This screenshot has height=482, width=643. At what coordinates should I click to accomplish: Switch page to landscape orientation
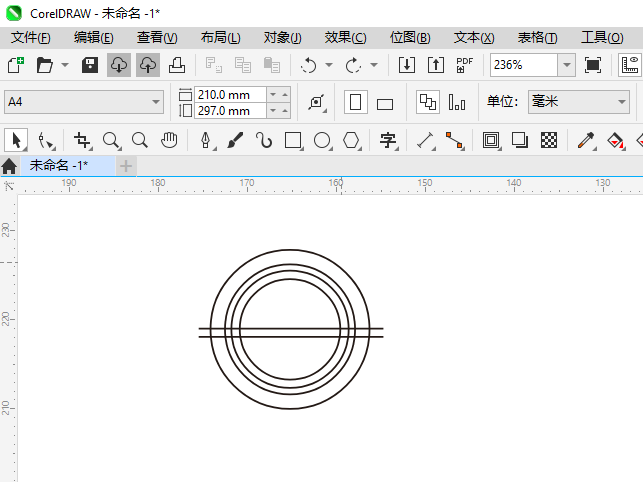pos(385,103)
